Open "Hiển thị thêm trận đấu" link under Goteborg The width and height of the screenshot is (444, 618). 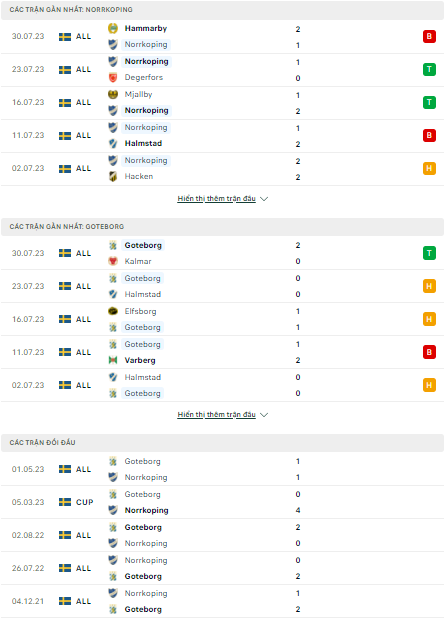216,414
